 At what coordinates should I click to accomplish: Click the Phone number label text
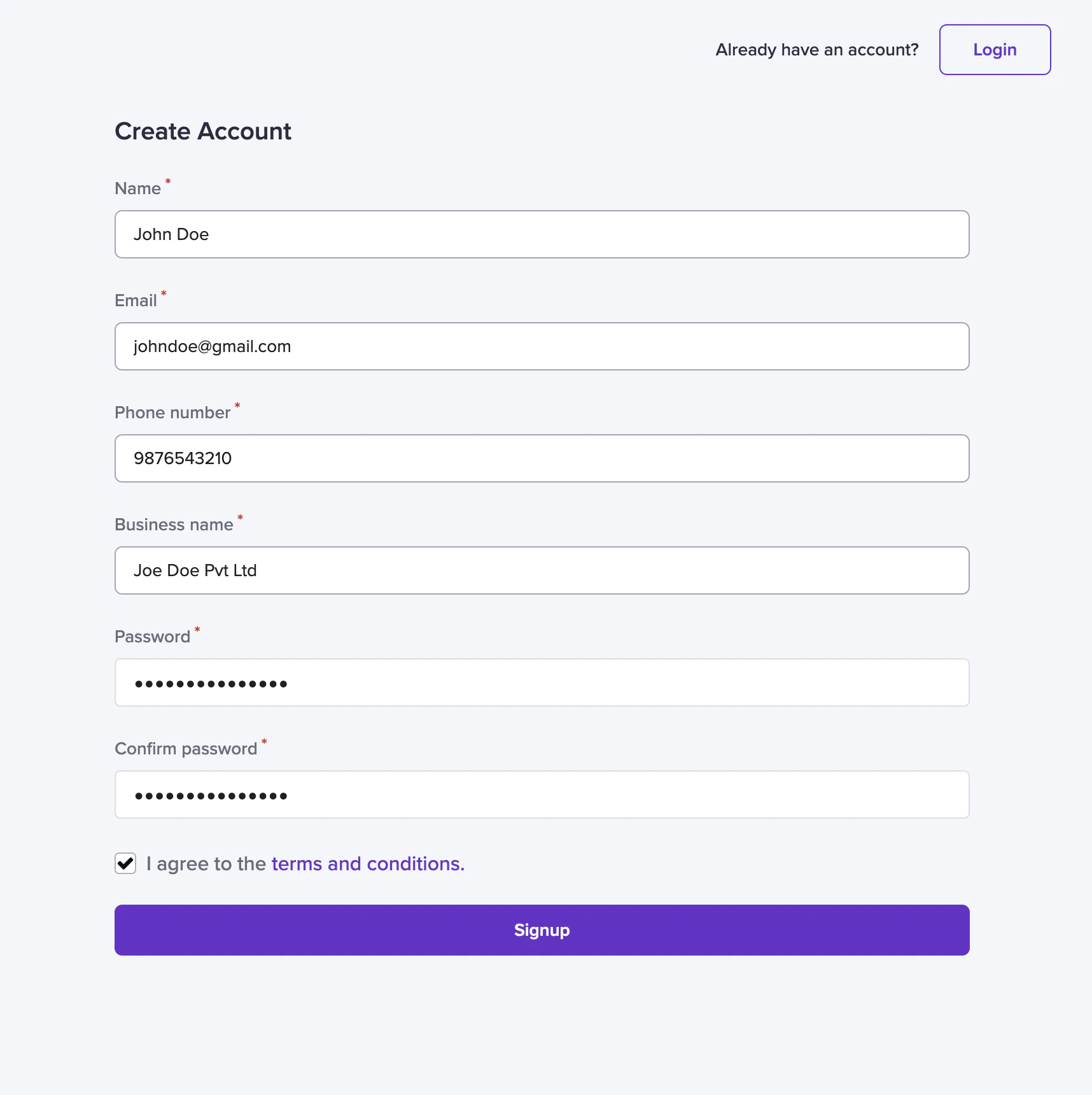[x=172, y=413]
